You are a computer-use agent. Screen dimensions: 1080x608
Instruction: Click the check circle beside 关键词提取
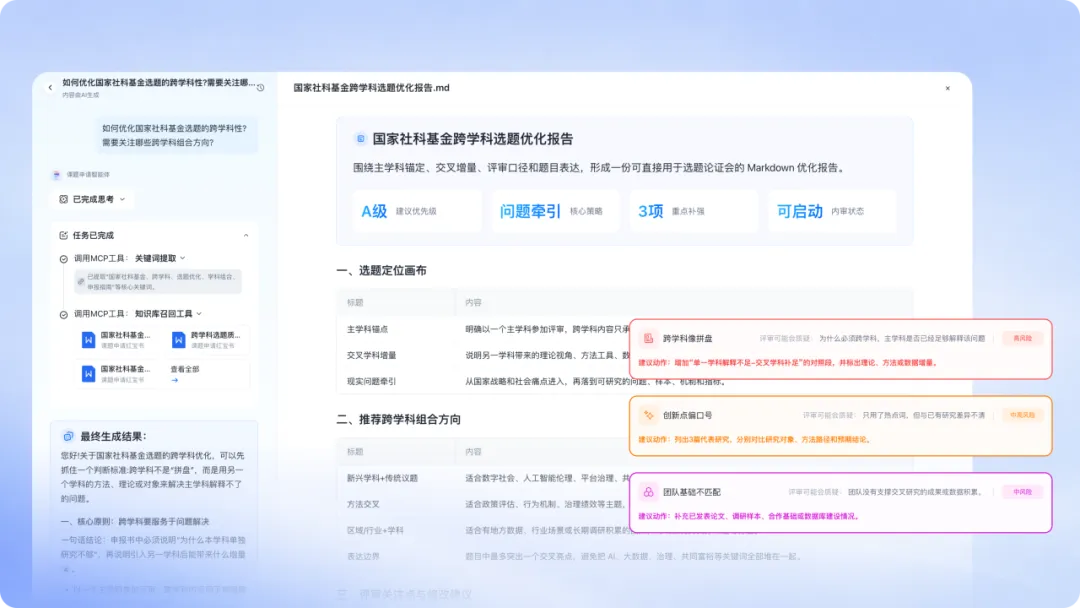(63, 259)
